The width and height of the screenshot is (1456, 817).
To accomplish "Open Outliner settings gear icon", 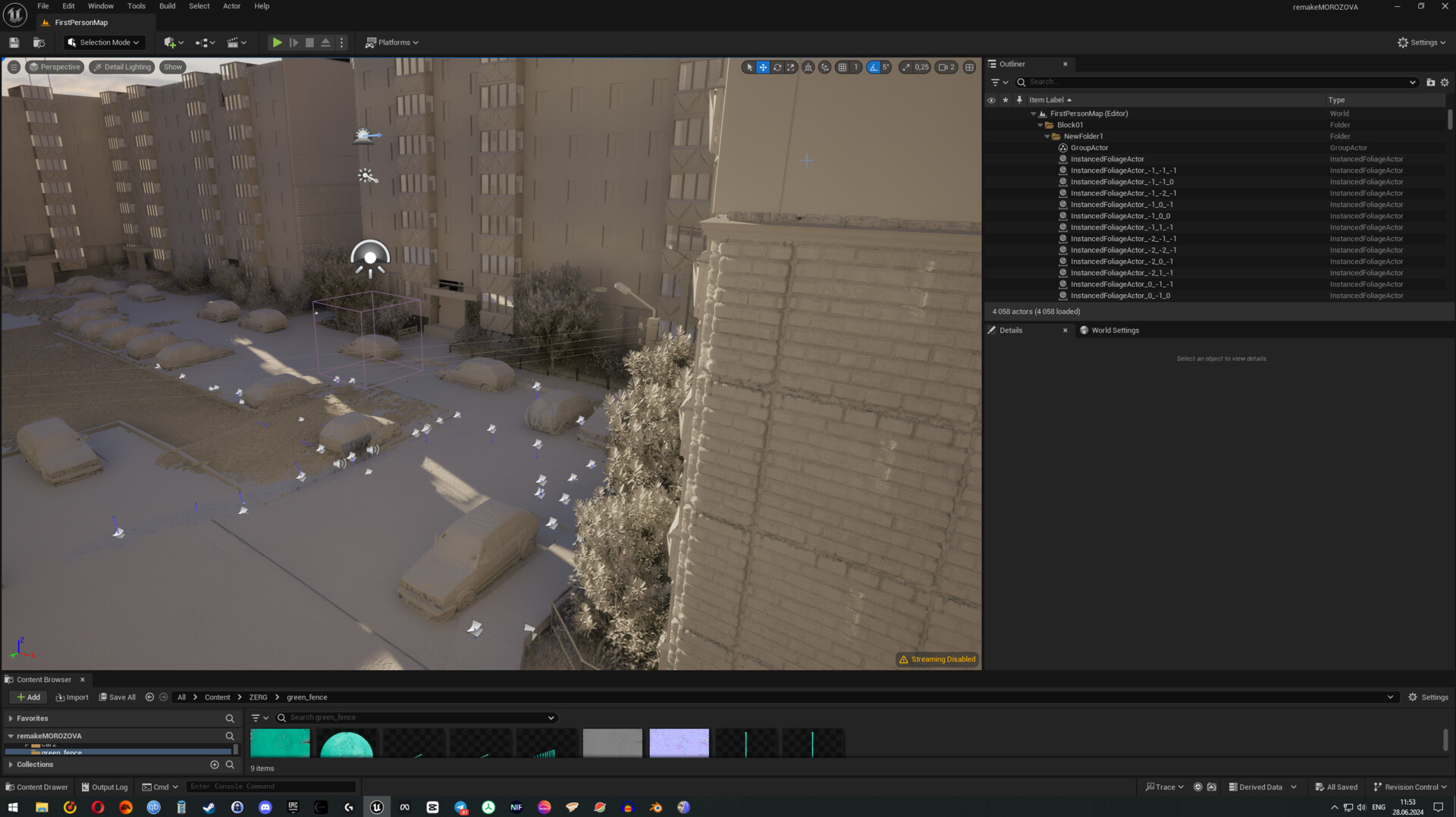I will (1445, 83).
